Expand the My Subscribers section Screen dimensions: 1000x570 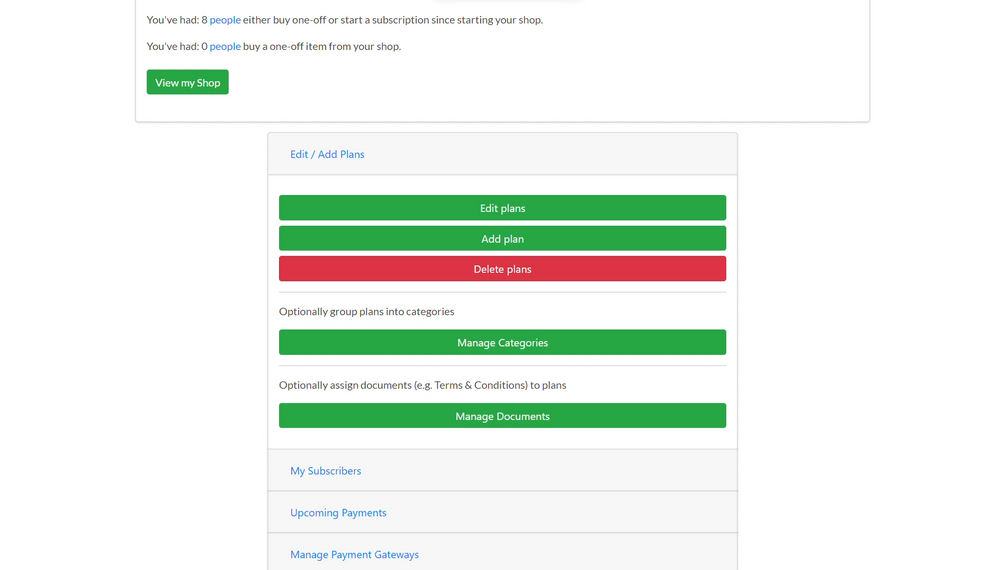click(325, 471)
